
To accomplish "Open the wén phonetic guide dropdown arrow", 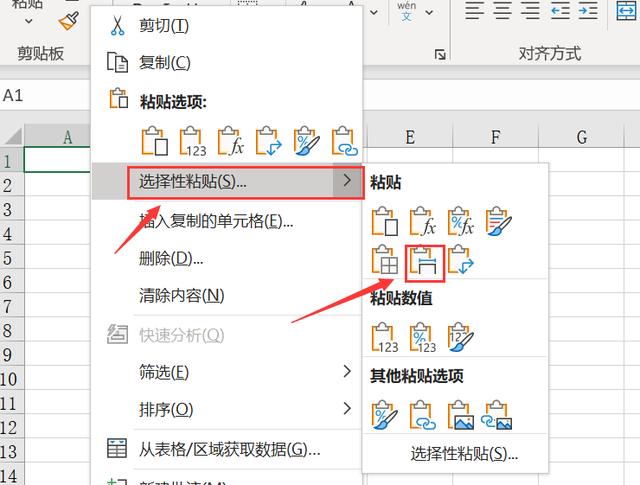I will (x=429, y=13).
